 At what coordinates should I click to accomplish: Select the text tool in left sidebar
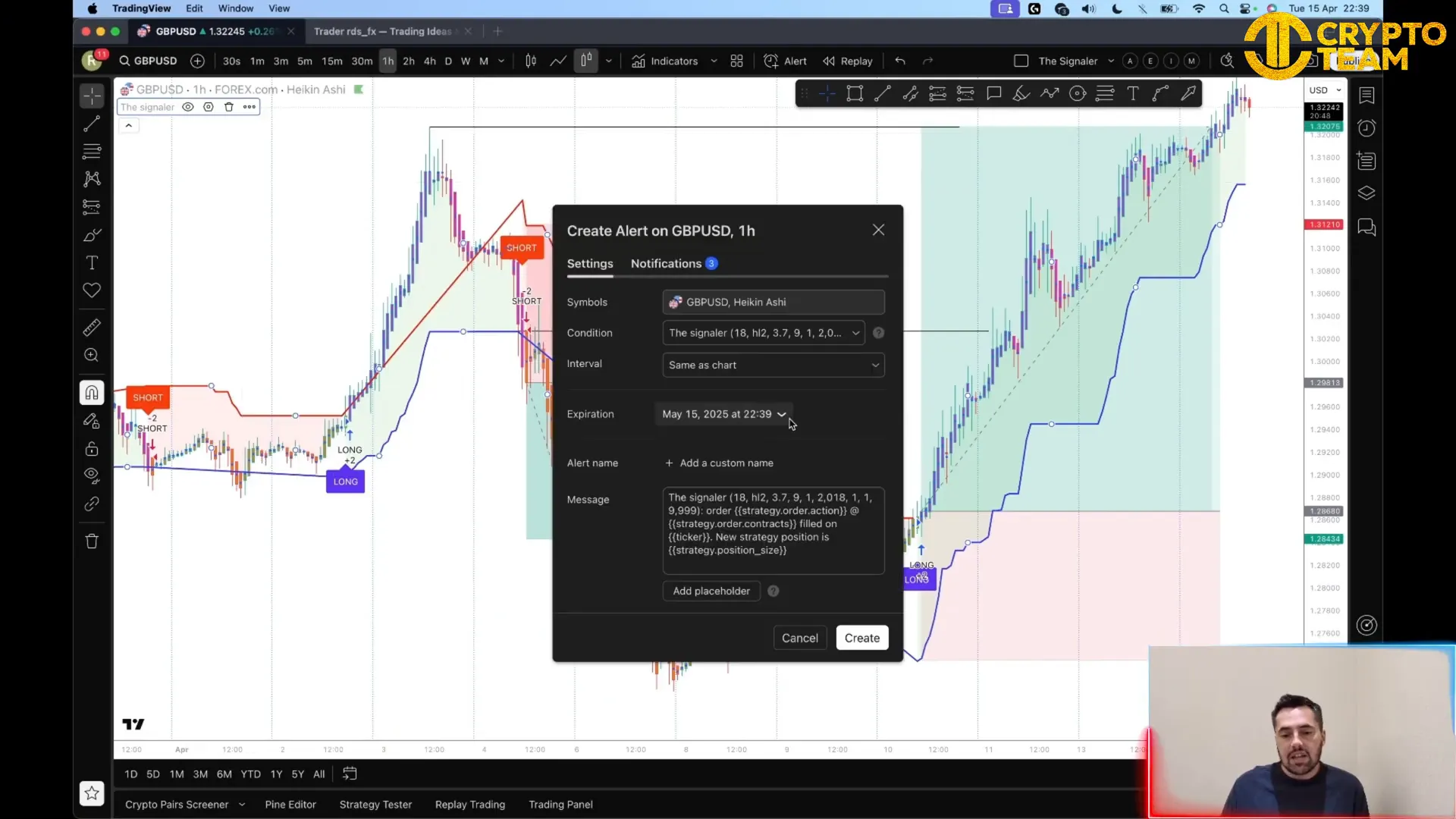click(x=92, y=262)
